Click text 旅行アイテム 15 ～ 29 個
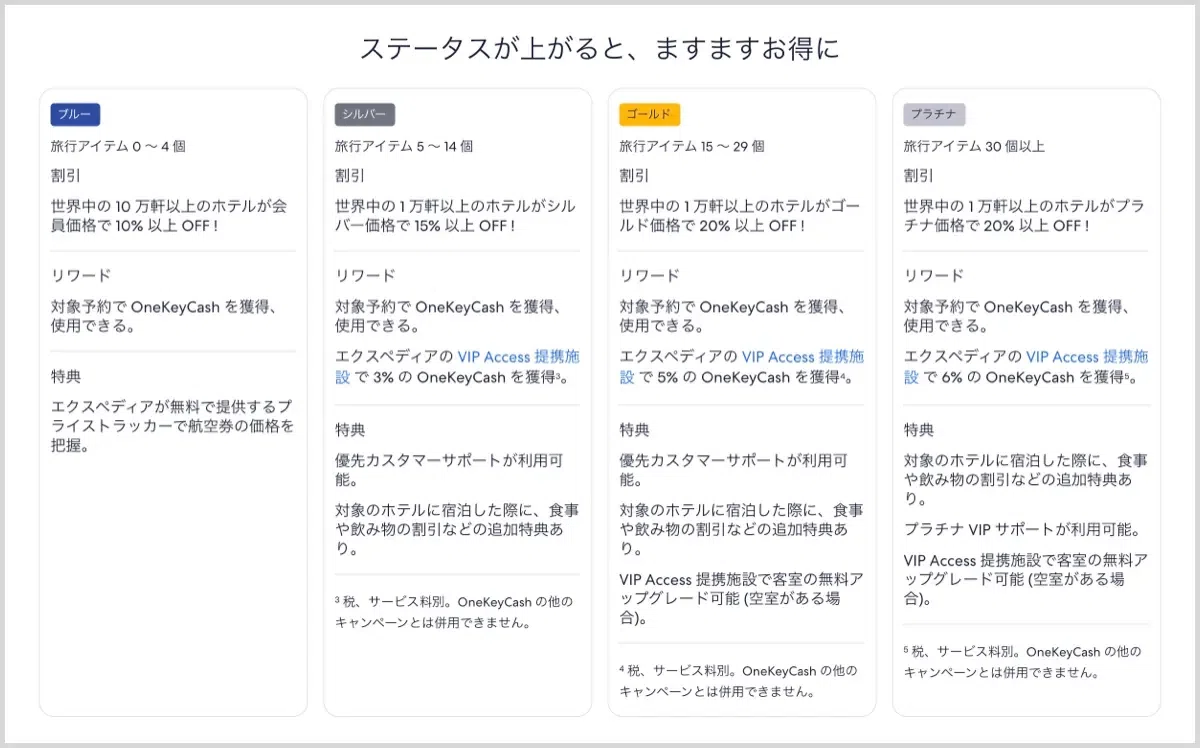This screenshot has height=748, width=1200. (x=692, y=146)
